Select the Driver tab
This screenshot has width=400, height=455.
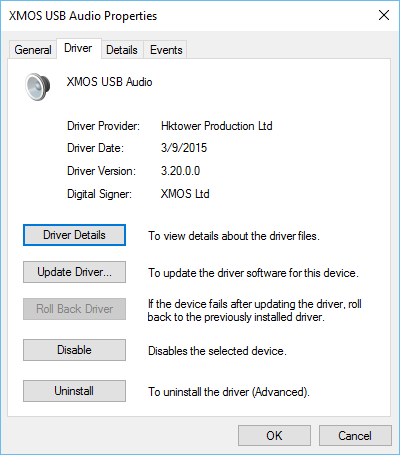78,48
